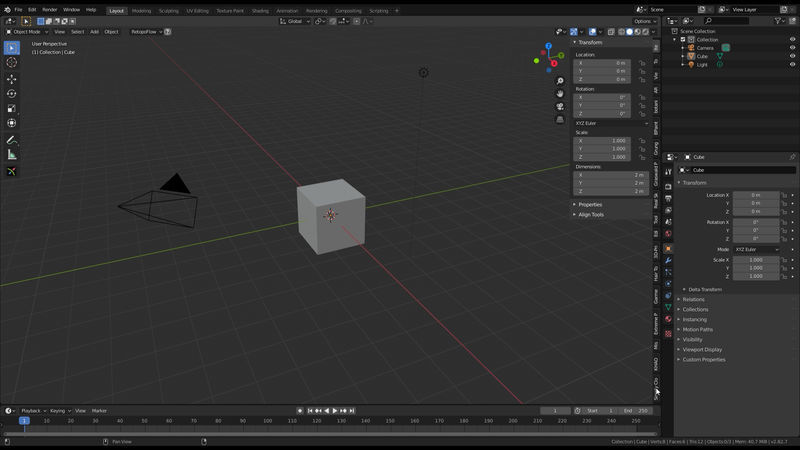
Task: Lock the Scale X axis in sidebar
Action: tap(642, 141)
